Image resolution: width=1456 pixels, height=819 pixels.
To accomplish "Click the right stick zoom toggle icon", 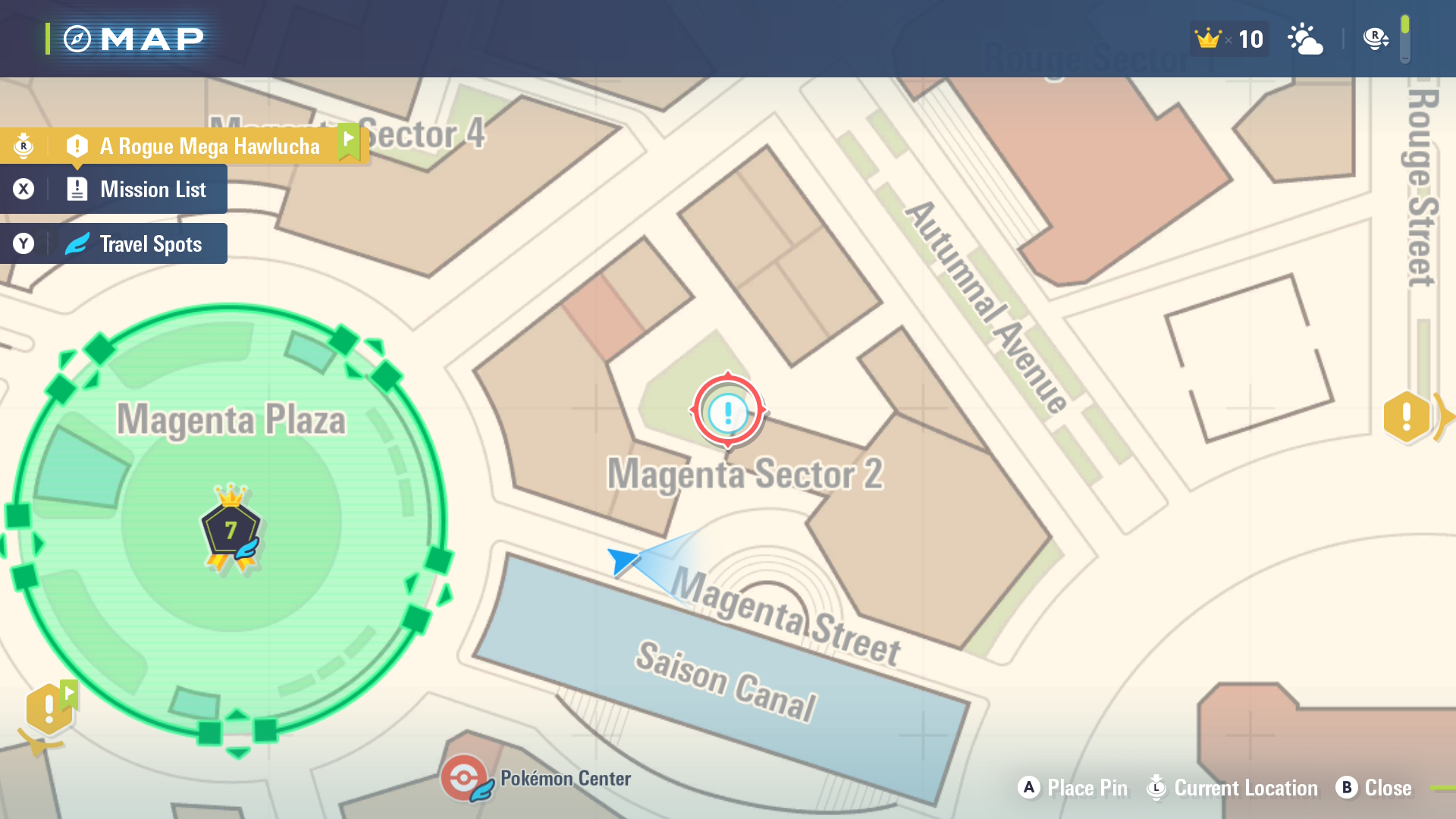I will 1375,39.
